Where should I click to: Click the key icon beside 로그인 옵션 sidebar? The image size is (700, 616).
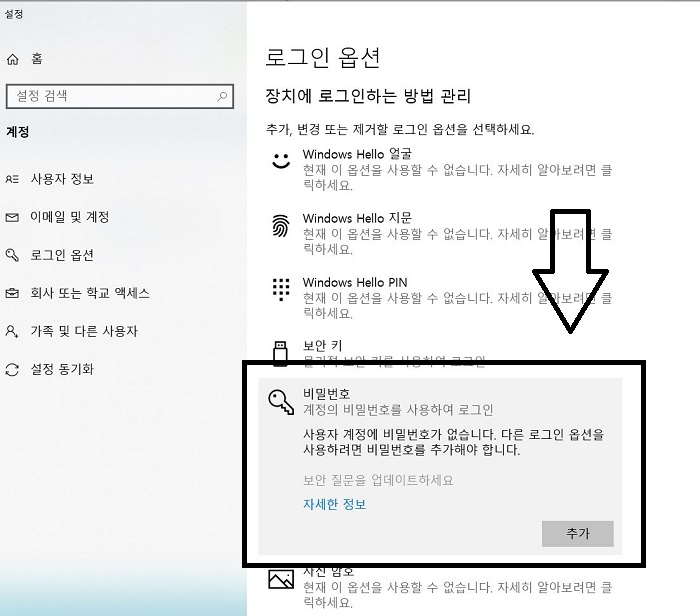click(12, 255)
